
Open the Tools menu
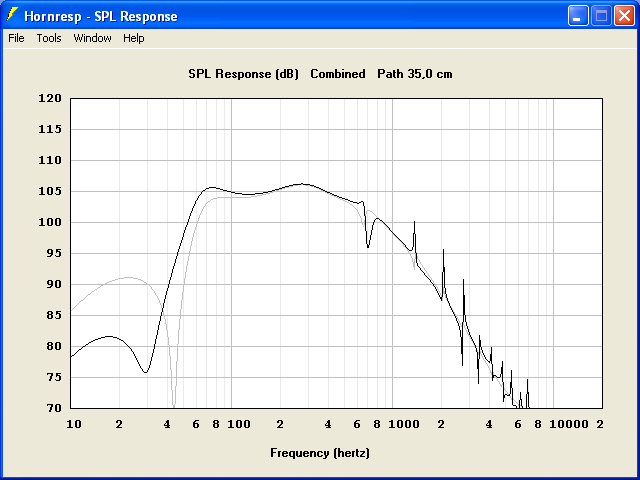(49, 38)
